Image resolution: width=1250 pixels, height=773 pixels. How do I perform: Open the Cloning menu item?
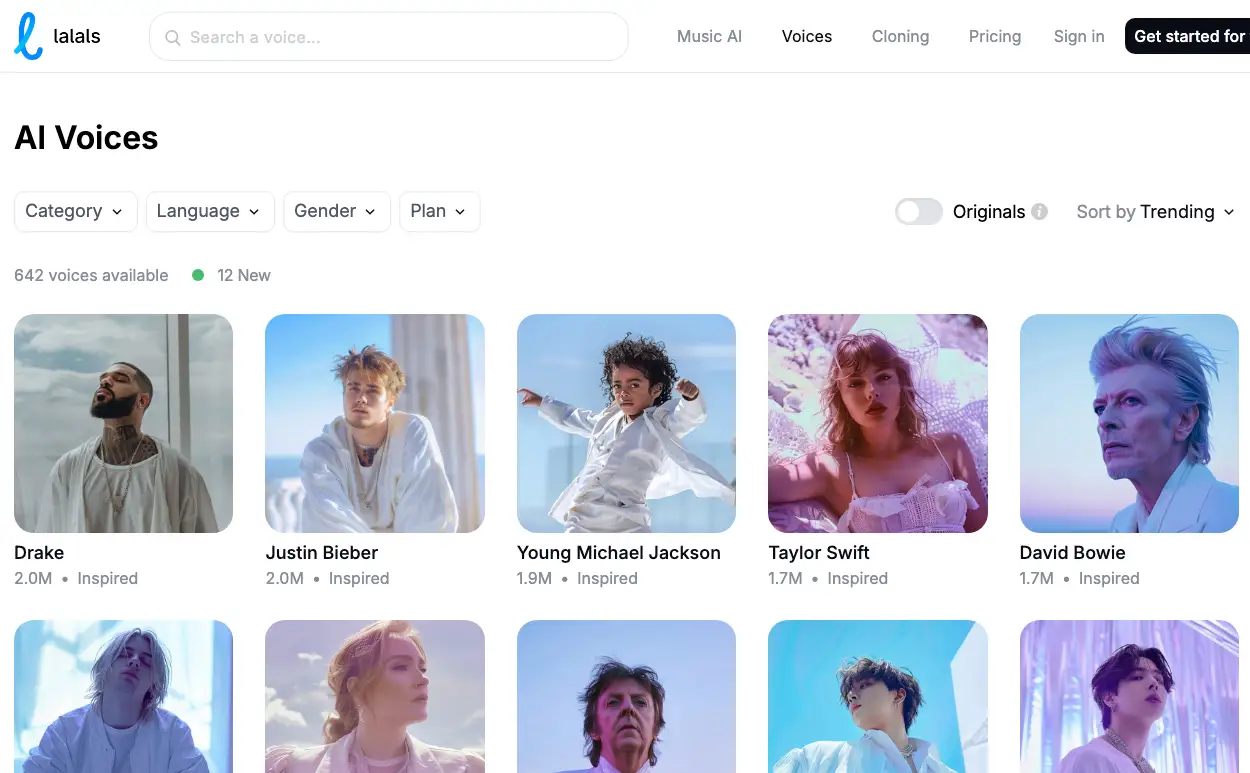[x=900, y=37]
